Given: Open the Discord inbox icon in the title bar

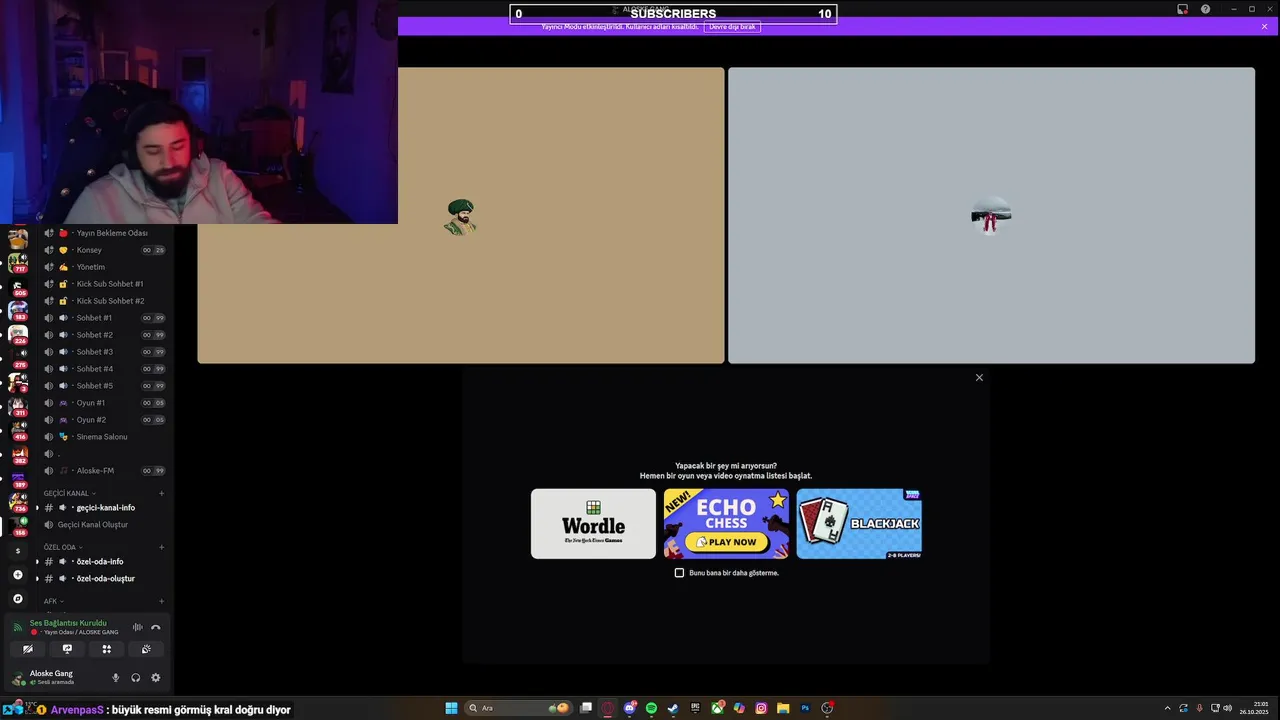Looking at the screenshot, I should click(x=1182, y=9).
